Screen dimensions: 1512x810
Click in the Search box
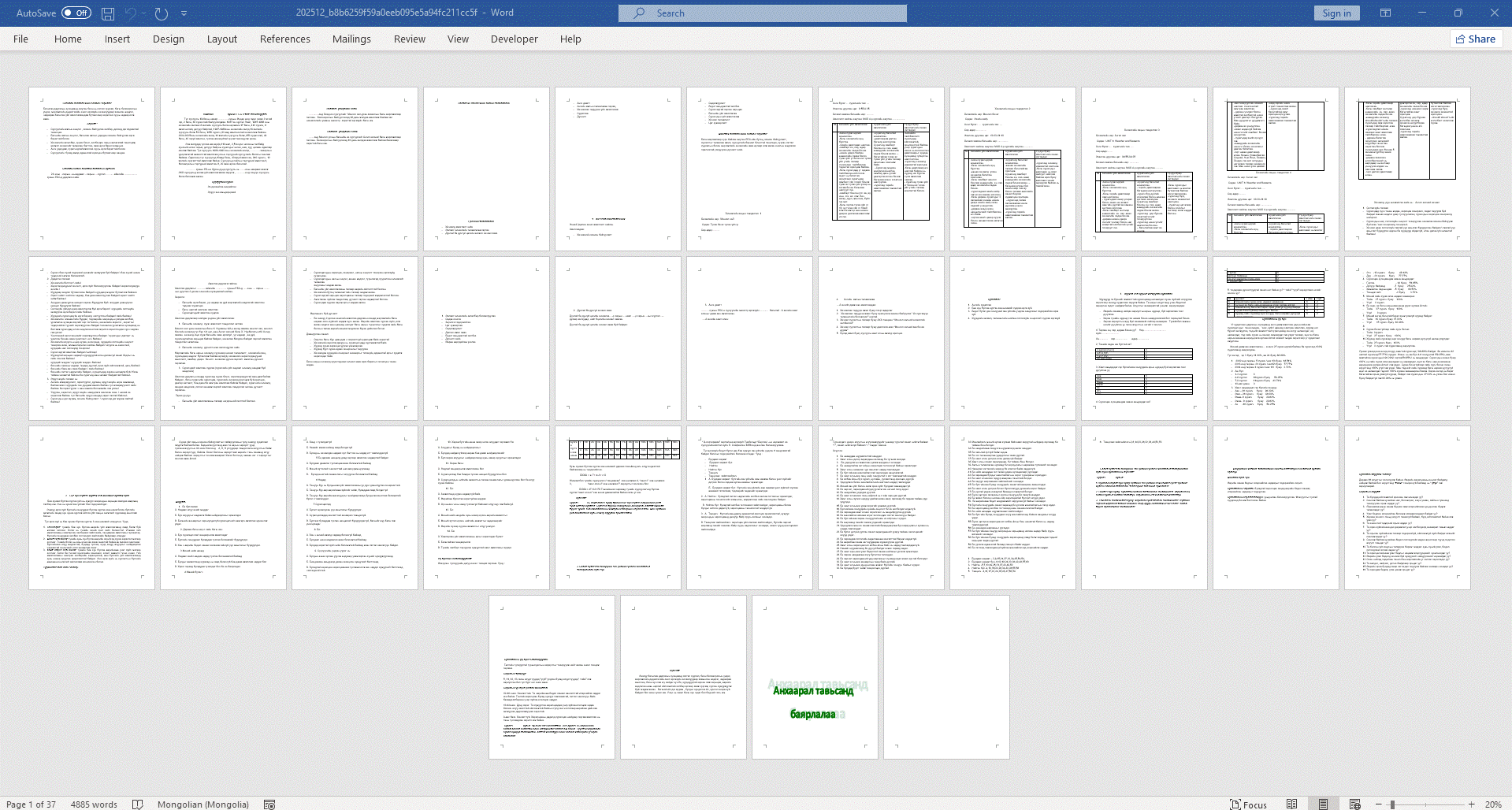click(762, 13)
